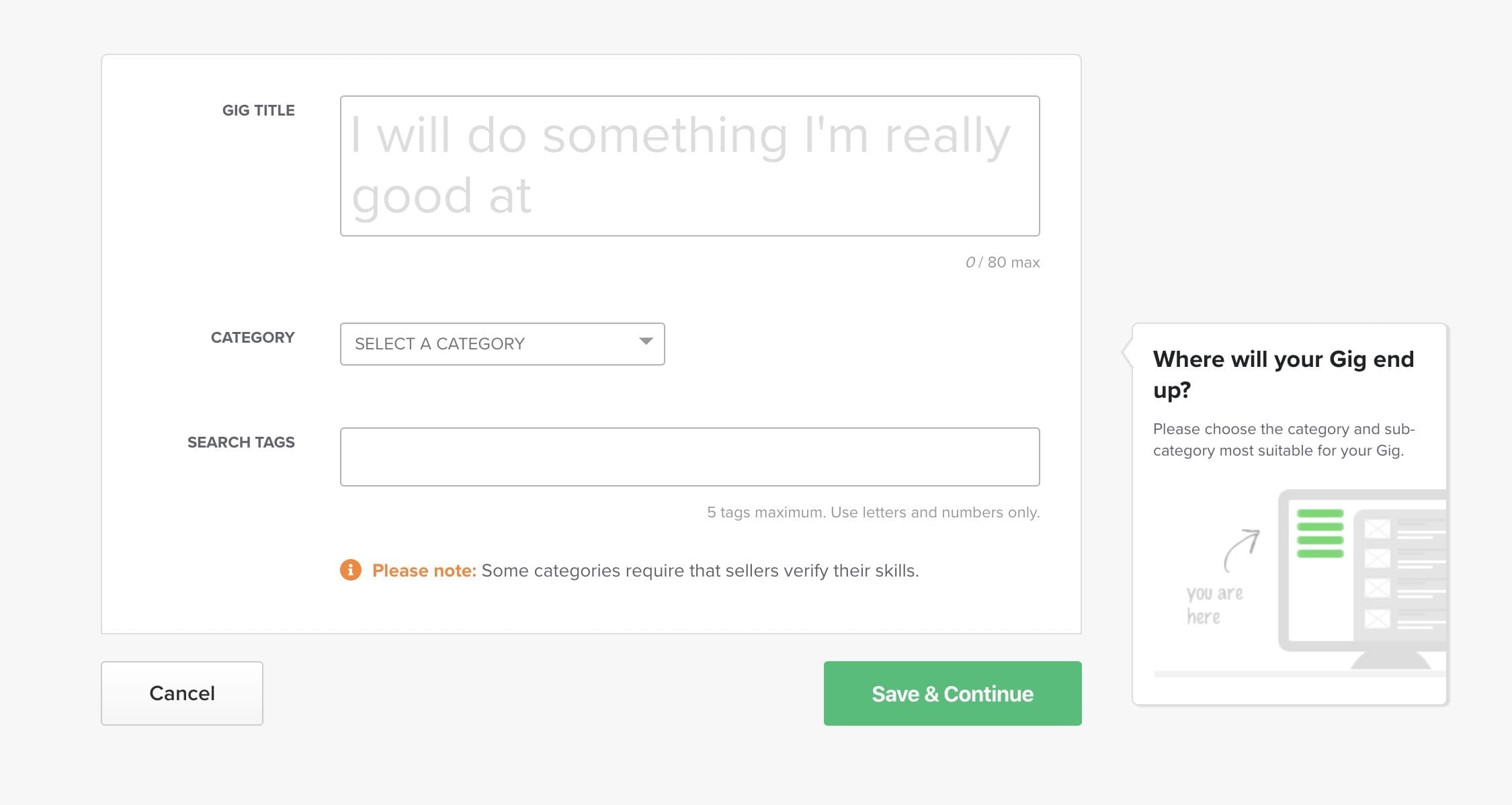This screenshot has width=1512, height=805.
Task: Click the "Please note:" orange text
Action: click(x=424, y=570)
